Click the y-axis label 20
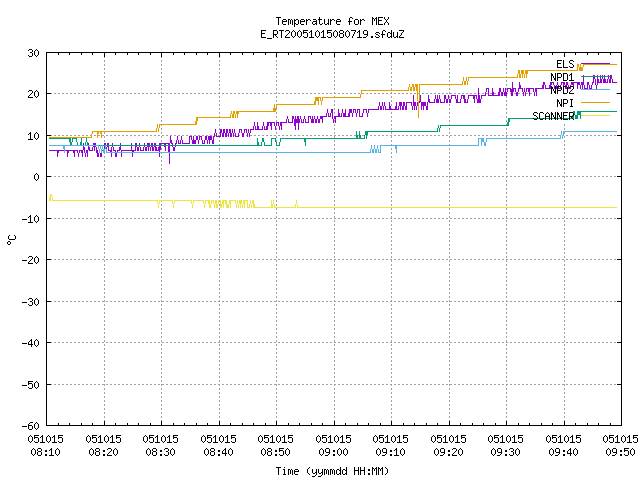640x480 pixels. [x=33, y=94]
